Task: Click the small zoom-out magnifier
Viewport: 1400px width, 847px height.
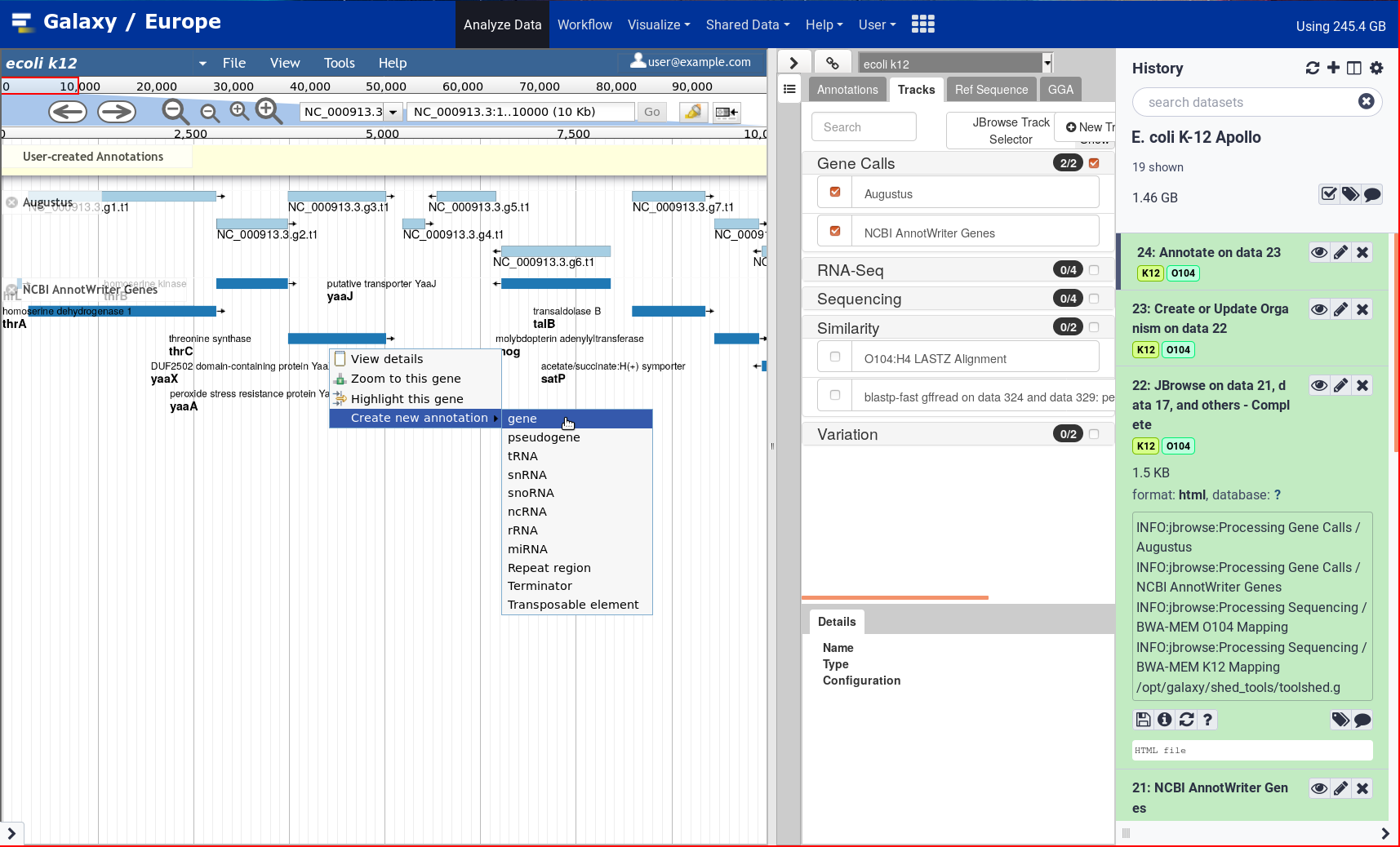Action: (x=210, y=113)
